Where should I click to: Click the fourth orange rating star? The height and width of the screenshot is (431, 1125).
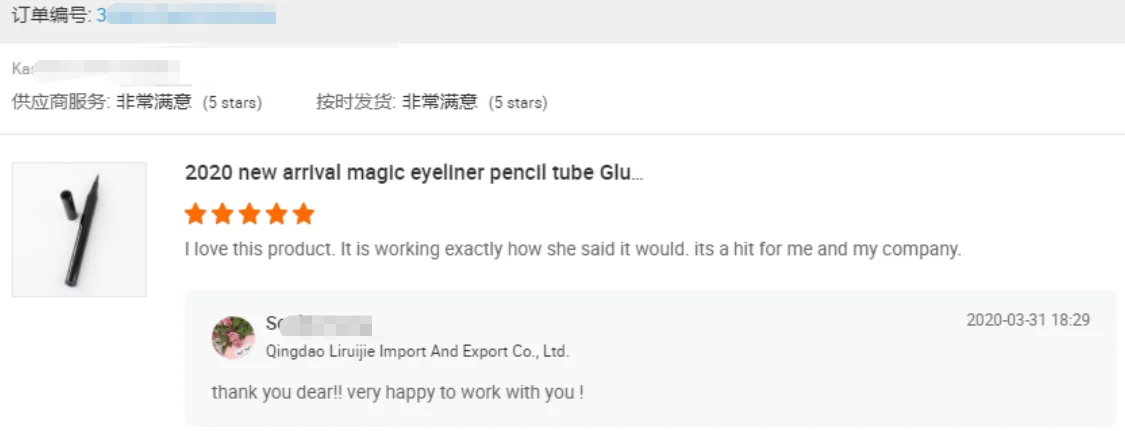277,214
